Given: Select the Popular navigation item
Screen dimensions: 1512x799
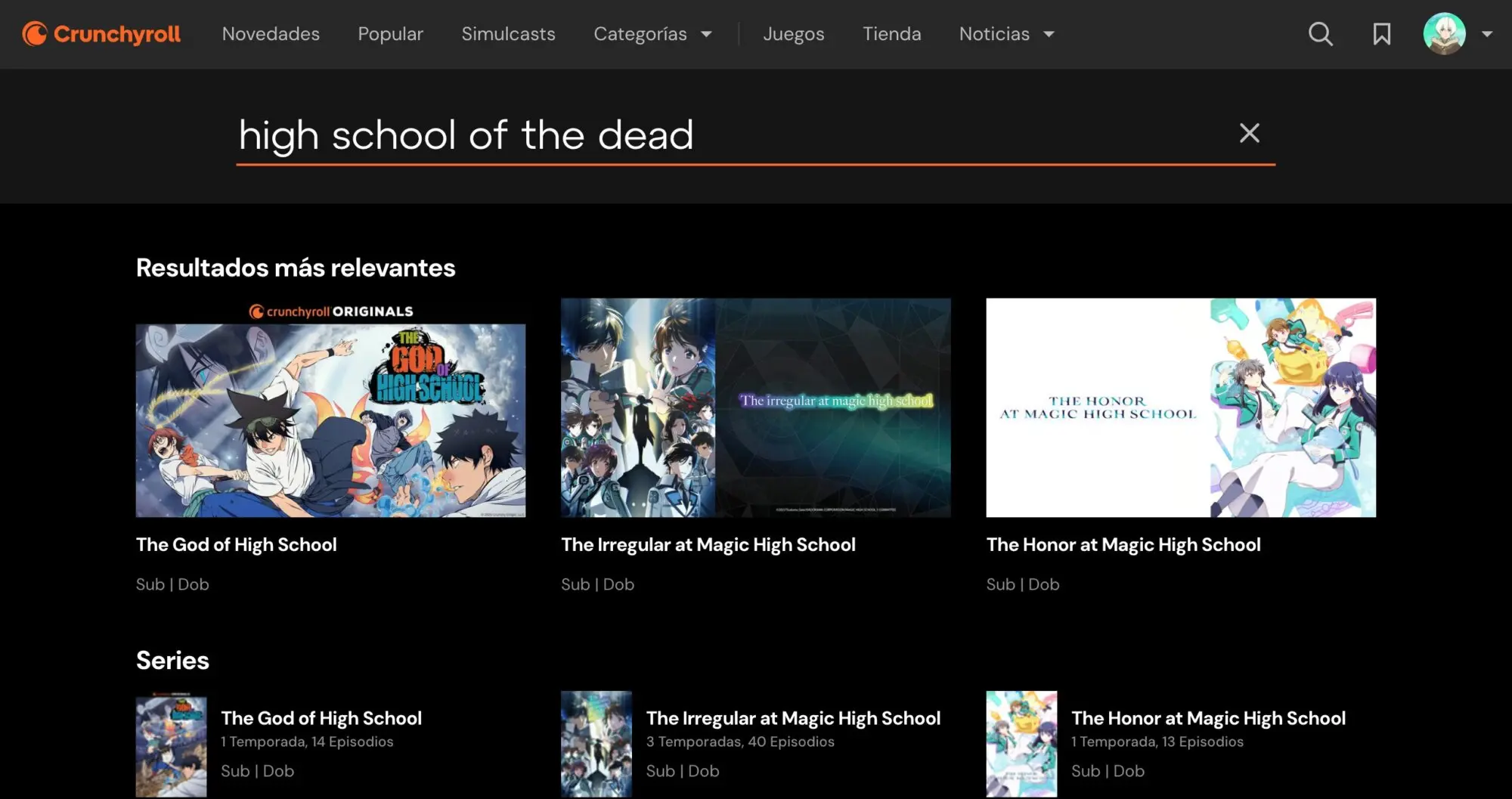Looking at the screenshot, I should pos(390,34).
